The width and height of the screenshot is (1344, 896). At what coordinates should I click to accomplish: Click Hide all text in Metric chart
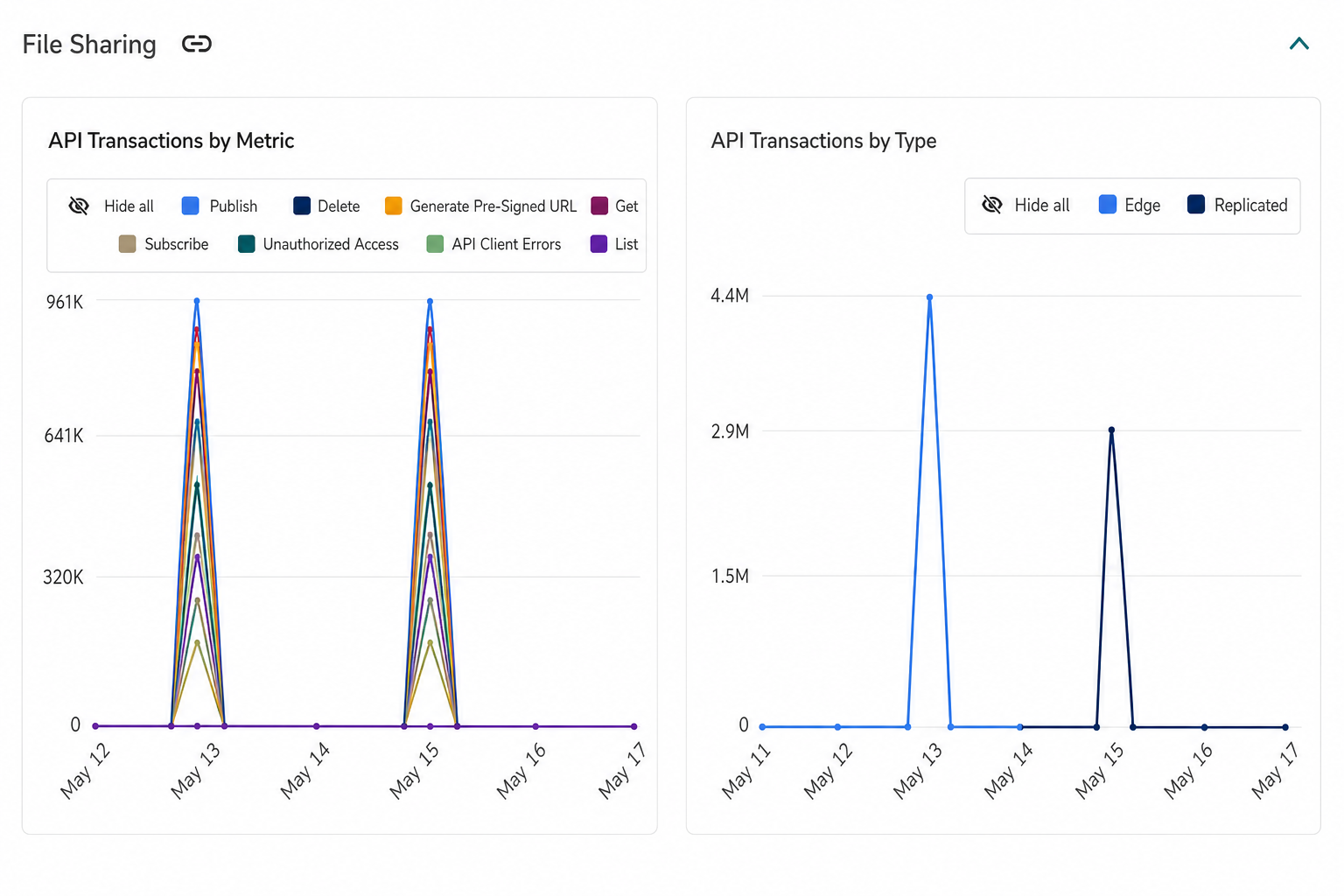[129, 206]
